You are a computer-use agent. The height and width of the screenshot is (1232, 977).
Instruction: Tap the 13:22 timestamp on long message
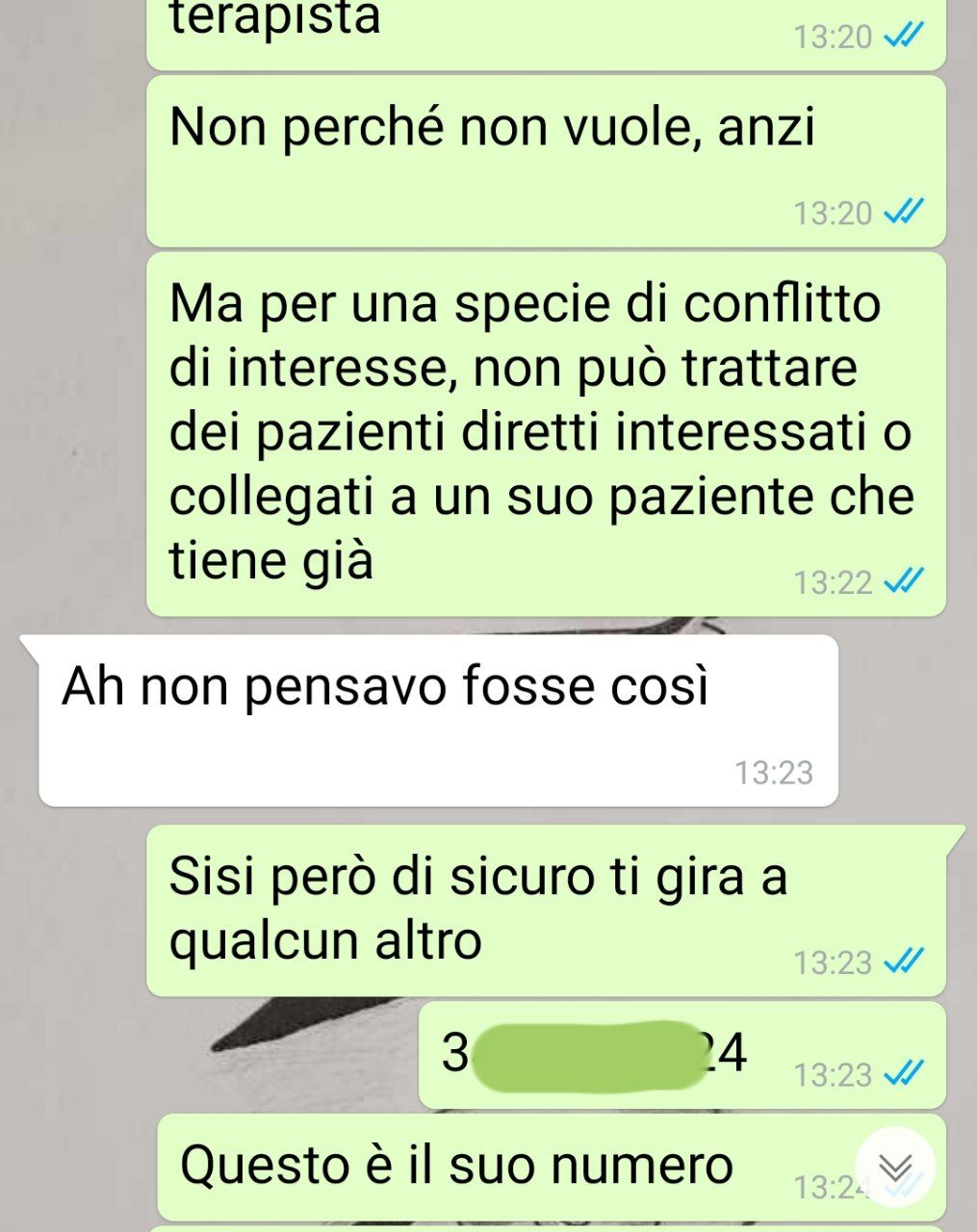point(833,581)
